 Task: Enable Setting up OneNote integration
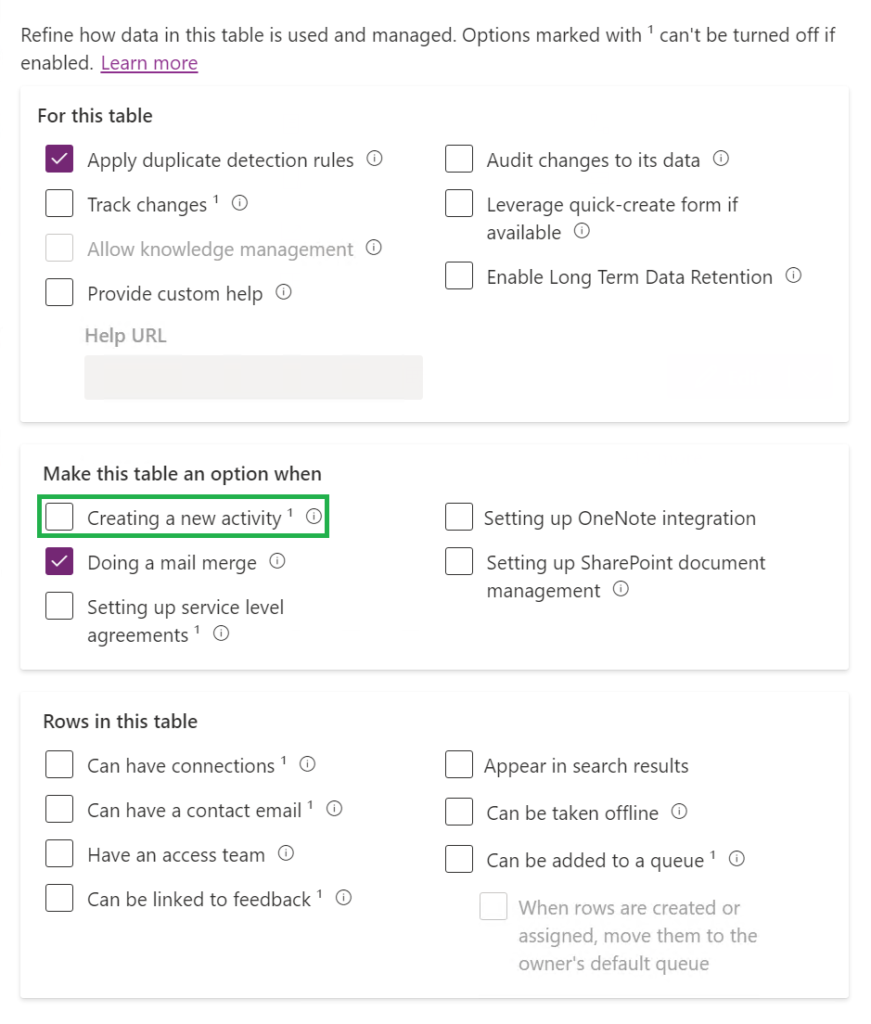(459, 517)
